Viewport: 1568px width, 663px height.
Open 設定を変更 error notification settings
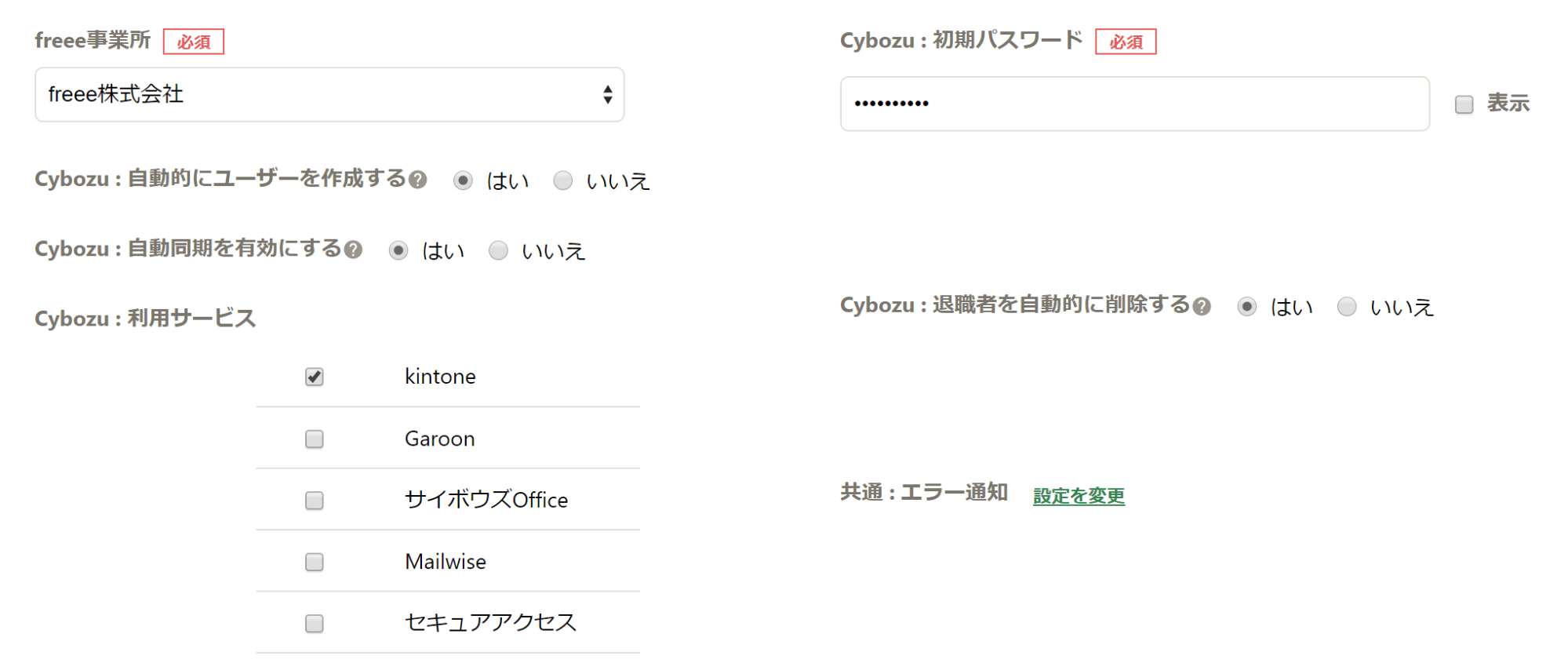pos(1078,495)
